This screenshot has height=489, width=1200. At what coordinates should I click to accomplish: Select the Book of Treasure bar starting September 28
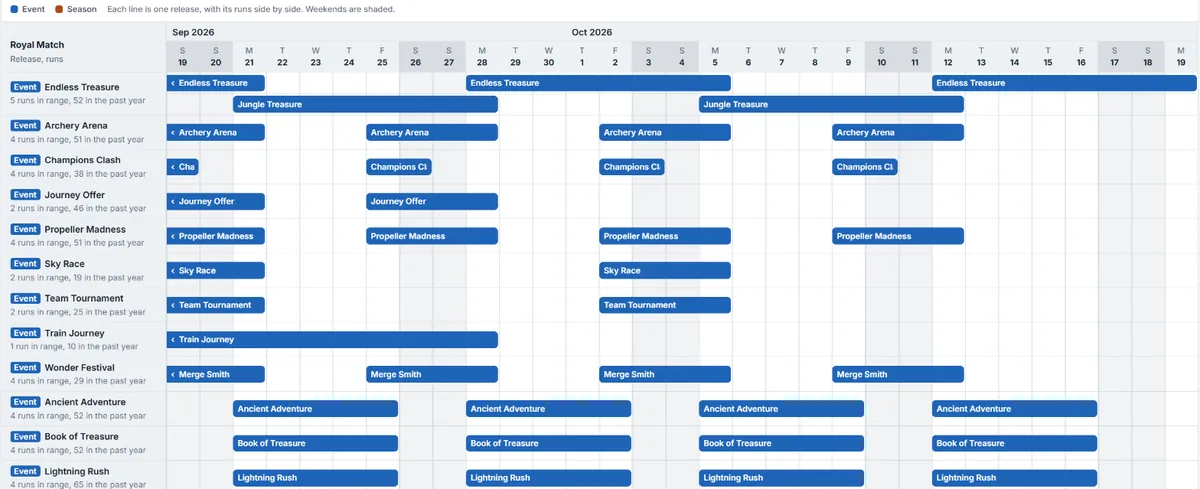(548, 443)
